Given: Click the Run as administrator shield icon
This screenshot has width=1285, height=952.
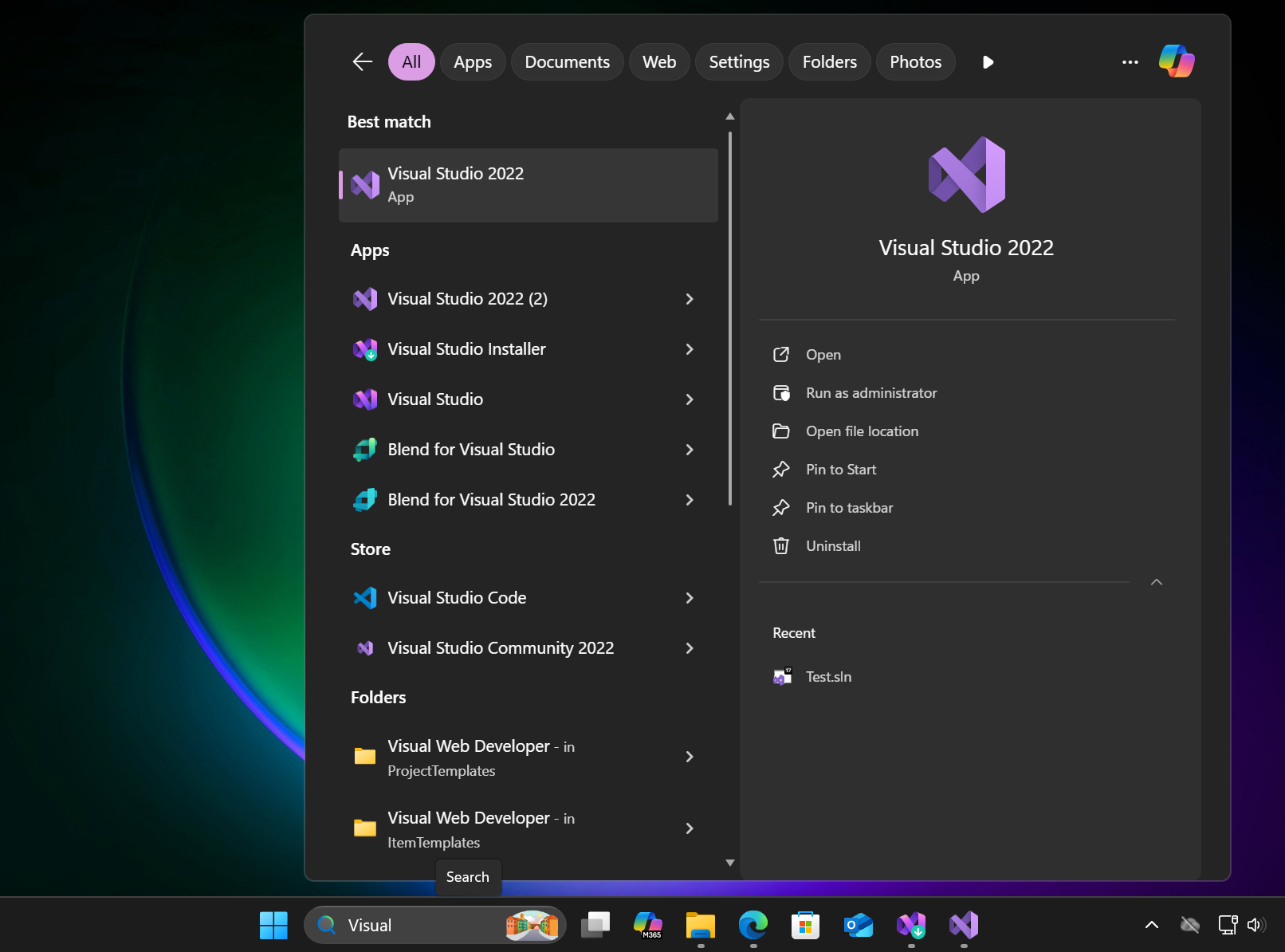Looking at the screenshot, I should (782, 392).
